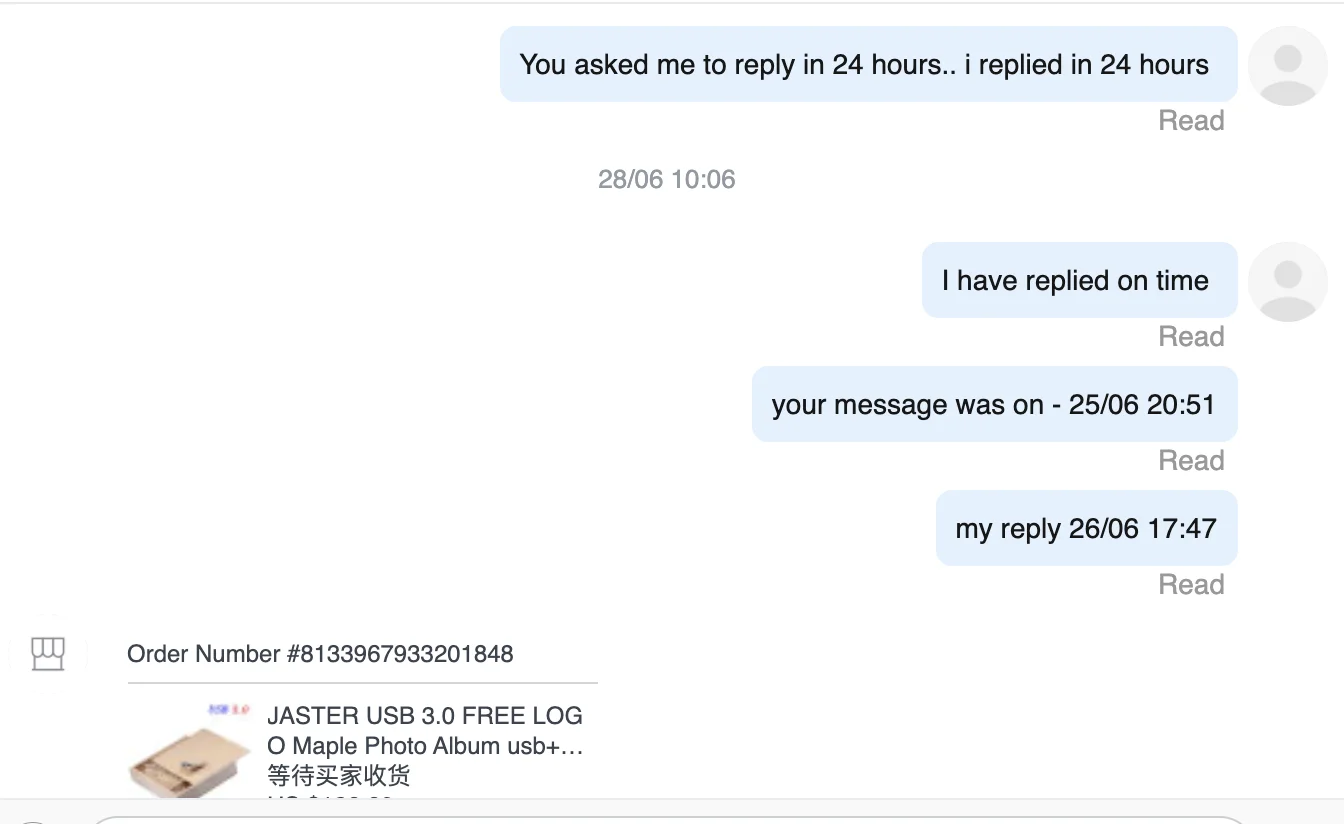Screen dimensions: 1344x824
Task: Open the JASTER USB 3.0 product title
Action: pyautogui.click(x=425, y=730)
